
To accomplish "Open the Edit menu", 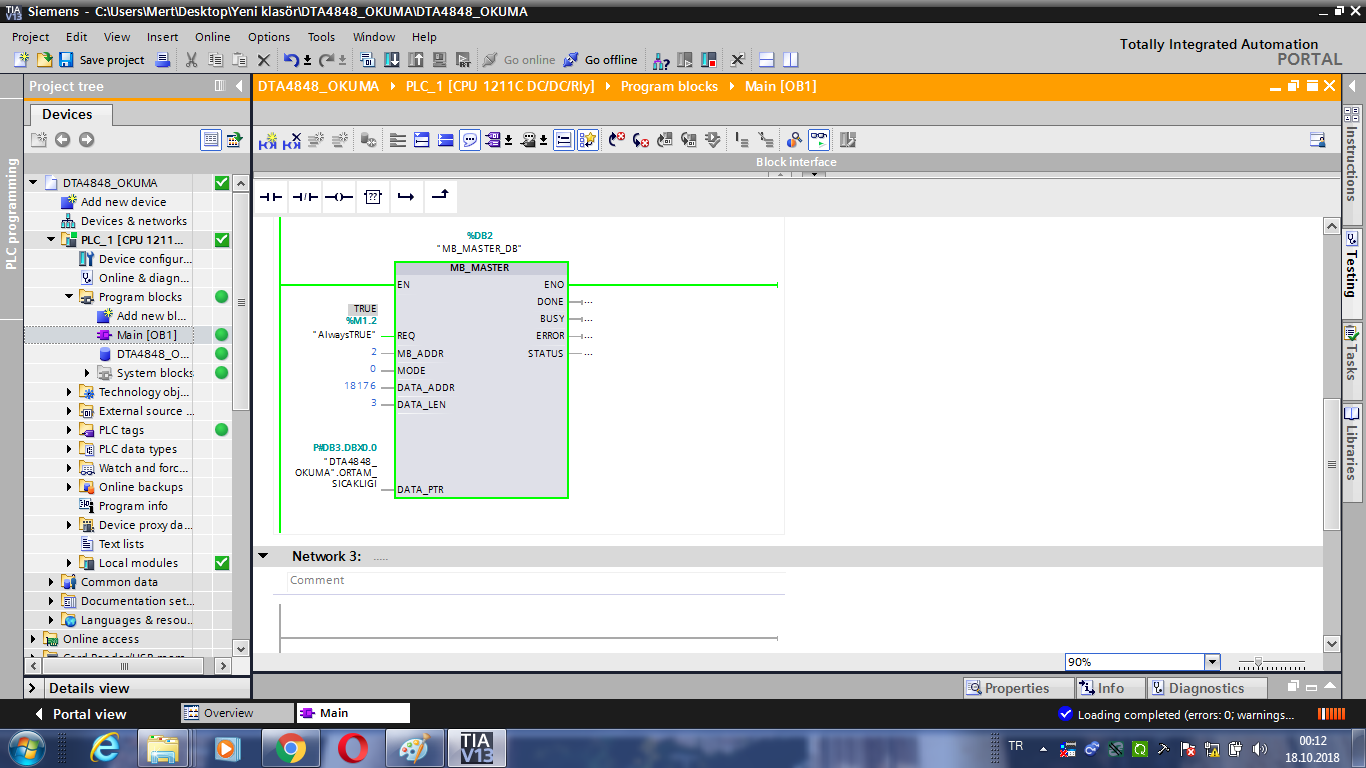I will [x=77, y=37].
